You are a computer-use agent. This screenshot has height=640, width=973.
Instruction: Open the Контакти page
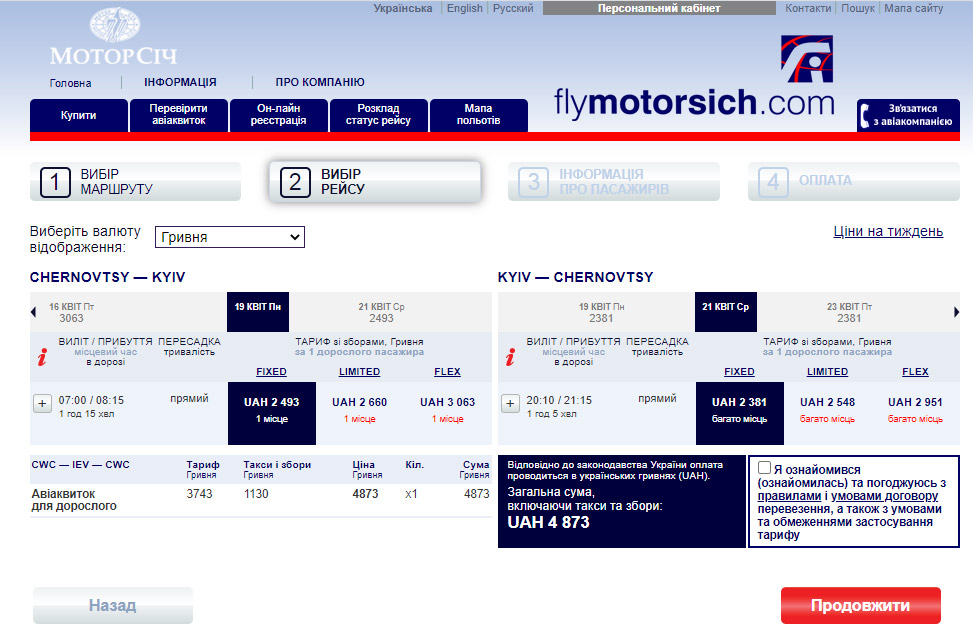[x=808, y=8]
